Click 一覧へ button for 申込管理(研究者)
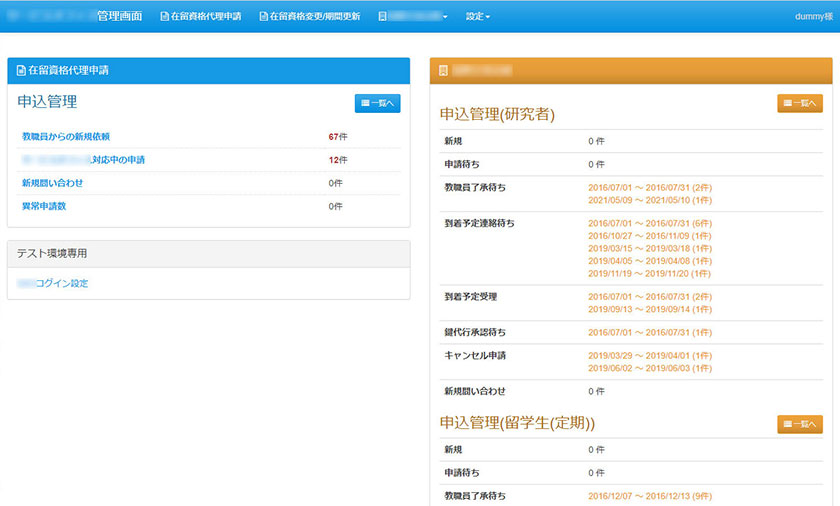The width and height of the screenshot is (840, 506). coord(799,103)
